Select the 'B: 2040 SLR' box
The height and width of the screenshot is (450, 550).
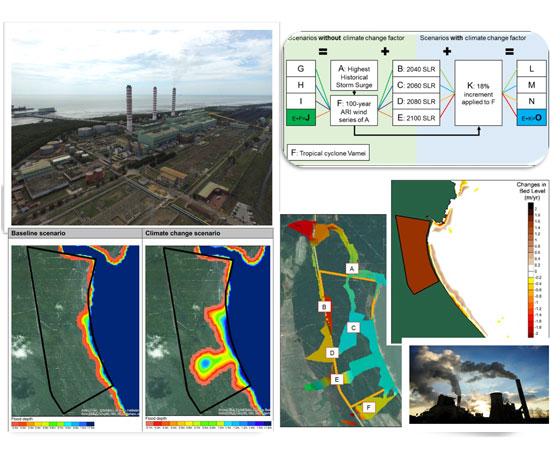pyautogui.click(x=416, y=69)
